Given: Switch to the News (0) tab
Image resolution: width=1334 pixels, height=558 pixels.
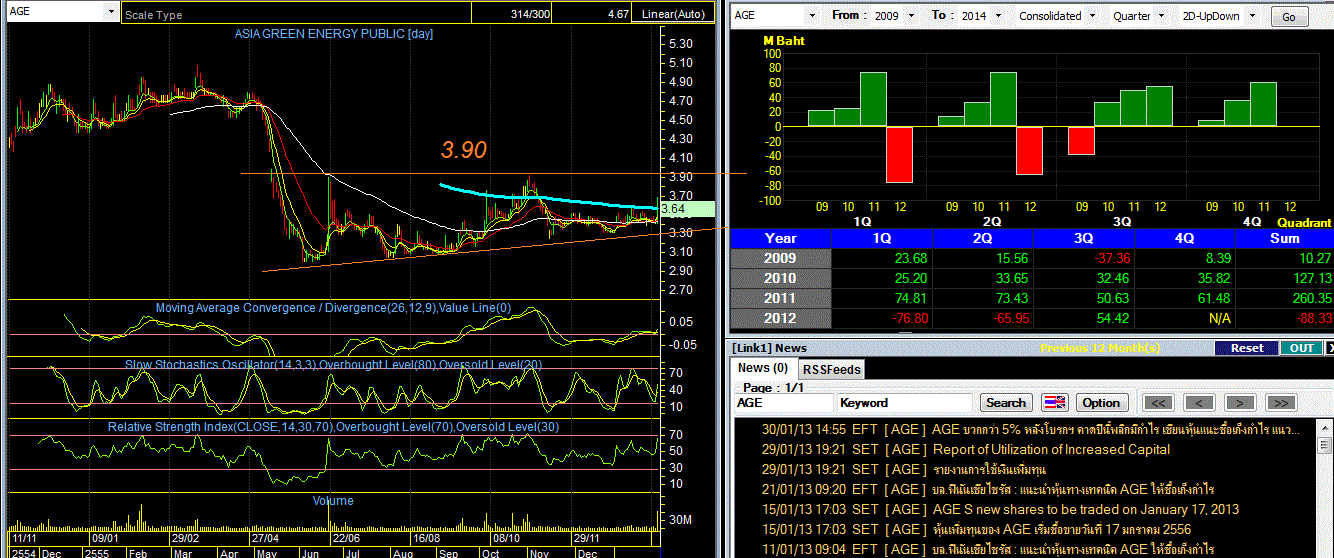Looking at the screenshot, I should pyautogui.click(x=764, y=368).
